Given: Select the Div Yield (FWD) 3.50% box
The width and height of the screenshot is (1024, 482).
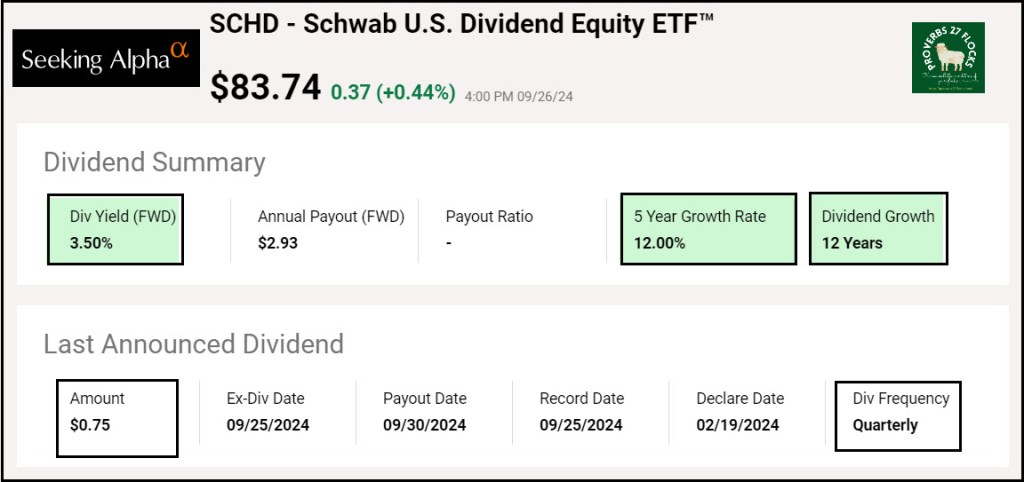Looking at the screenshot, I should pos(115,229).
